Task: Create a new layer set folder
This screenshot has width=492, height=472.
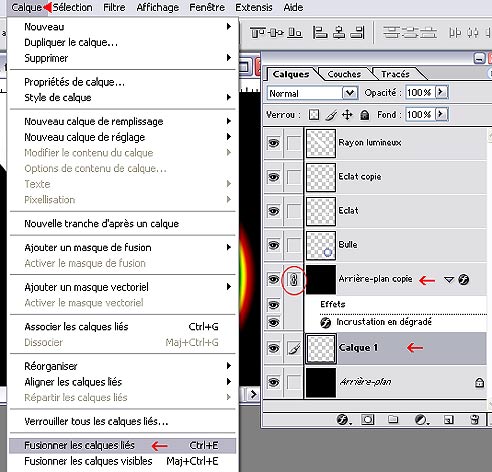Action: pyautogui.click(x=393, y=419)
